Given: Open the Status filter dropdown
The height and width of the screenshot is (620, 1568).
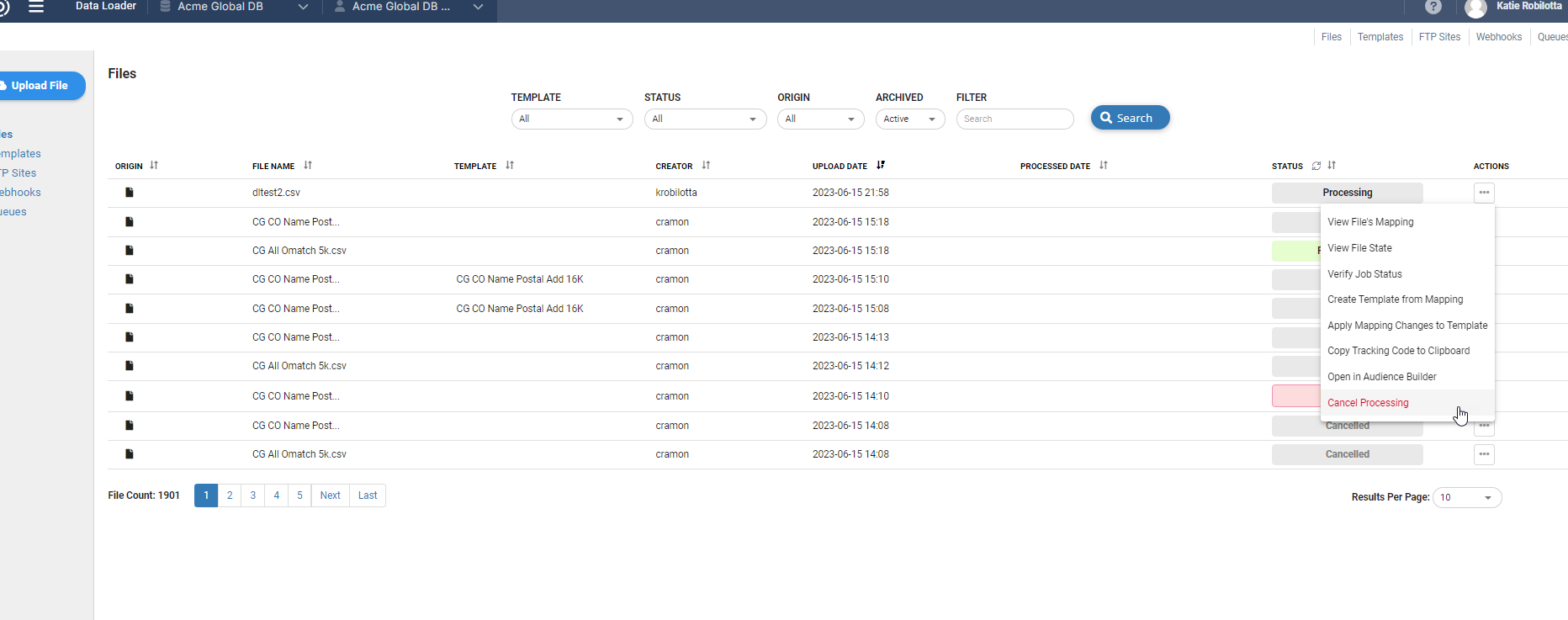Looking at the screenshot, I should pyautogui.click(x=705, y=119).
